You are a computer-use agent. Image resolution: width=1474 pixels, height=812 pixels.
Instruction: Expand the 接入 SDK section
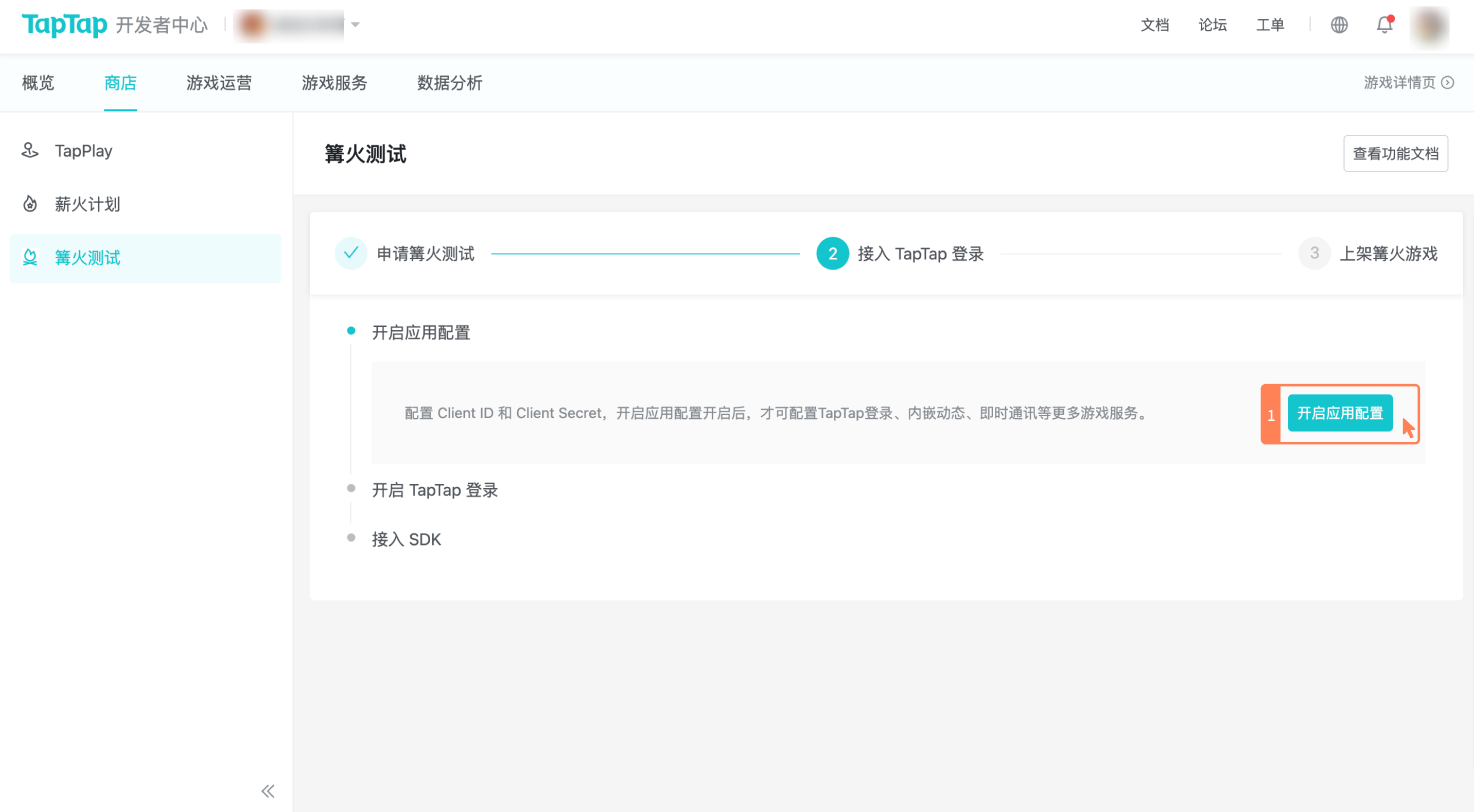[x=406, y=539]
